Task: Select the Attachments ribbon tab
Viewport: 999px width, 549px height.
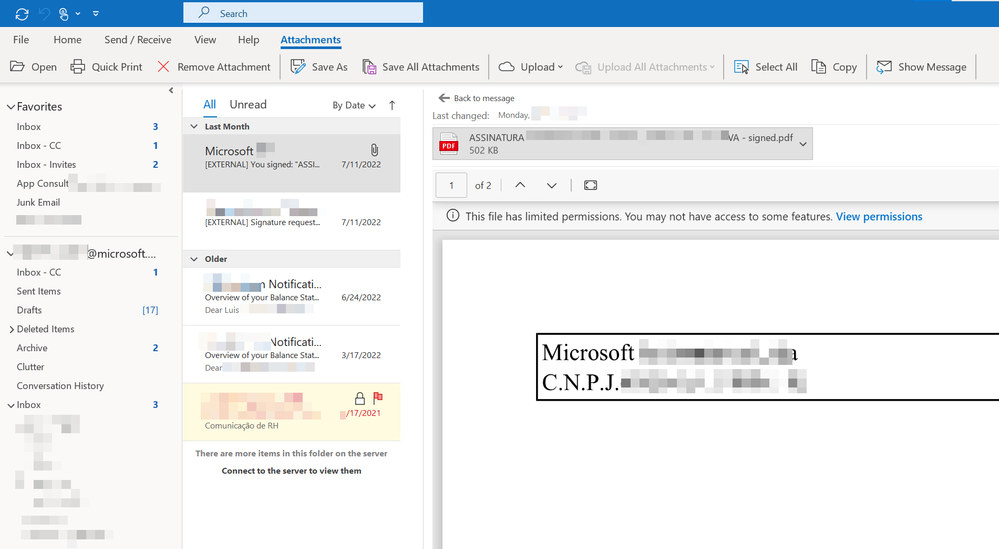Action: (311, 39)
